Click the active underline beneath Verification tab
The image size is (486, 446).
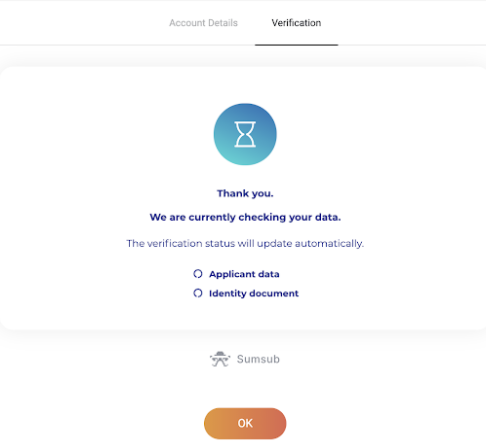coord(296,45)
